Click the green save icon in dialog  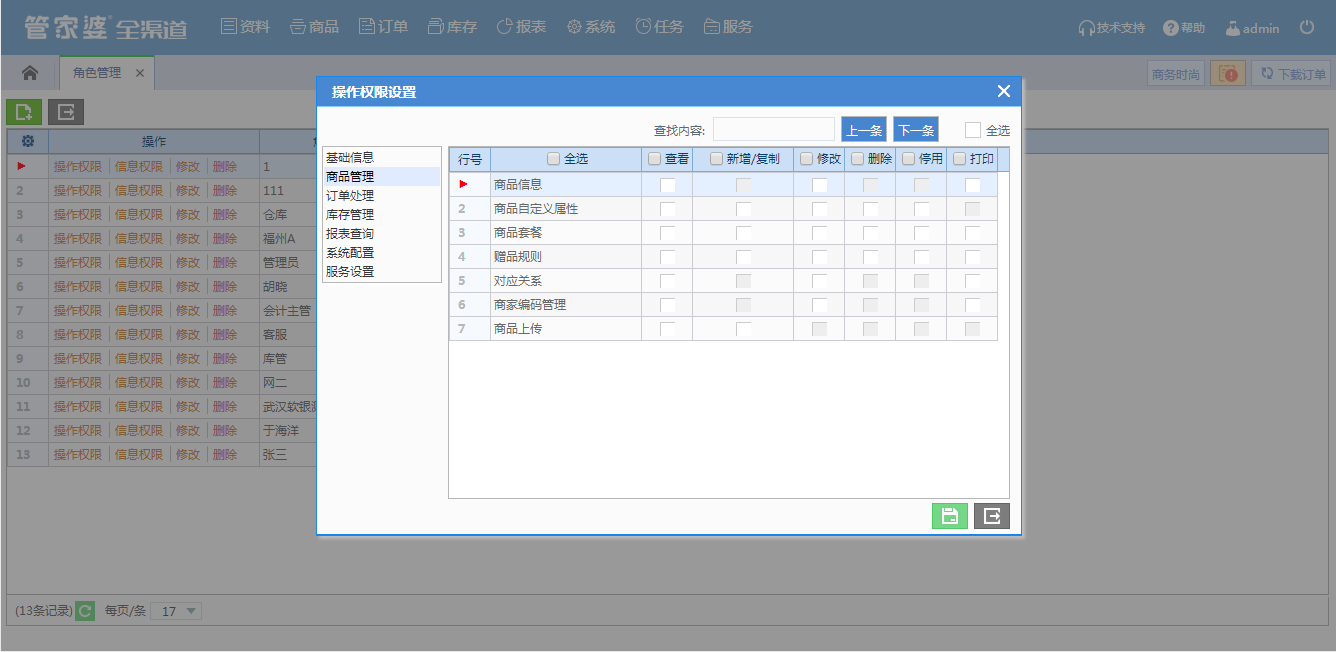pos(950,516)
